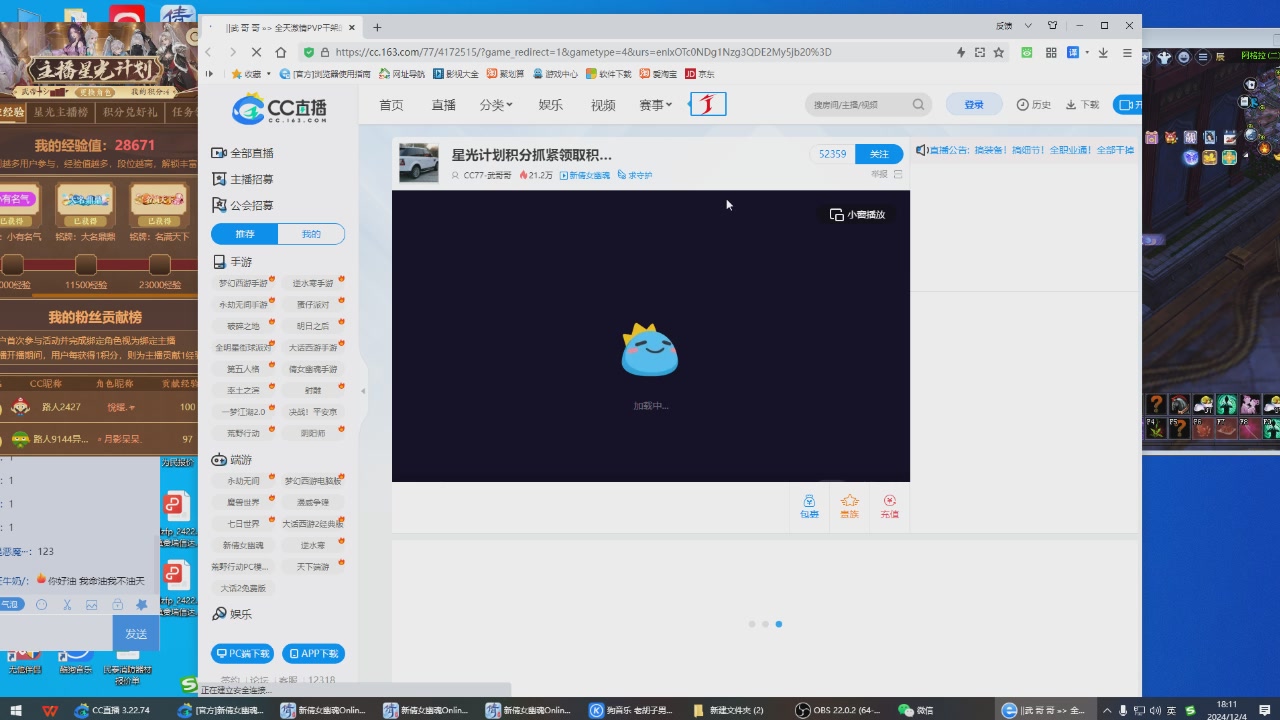1280x720 pixels.
Task: Open 视频 nav tab
Action: pos(603,105)
